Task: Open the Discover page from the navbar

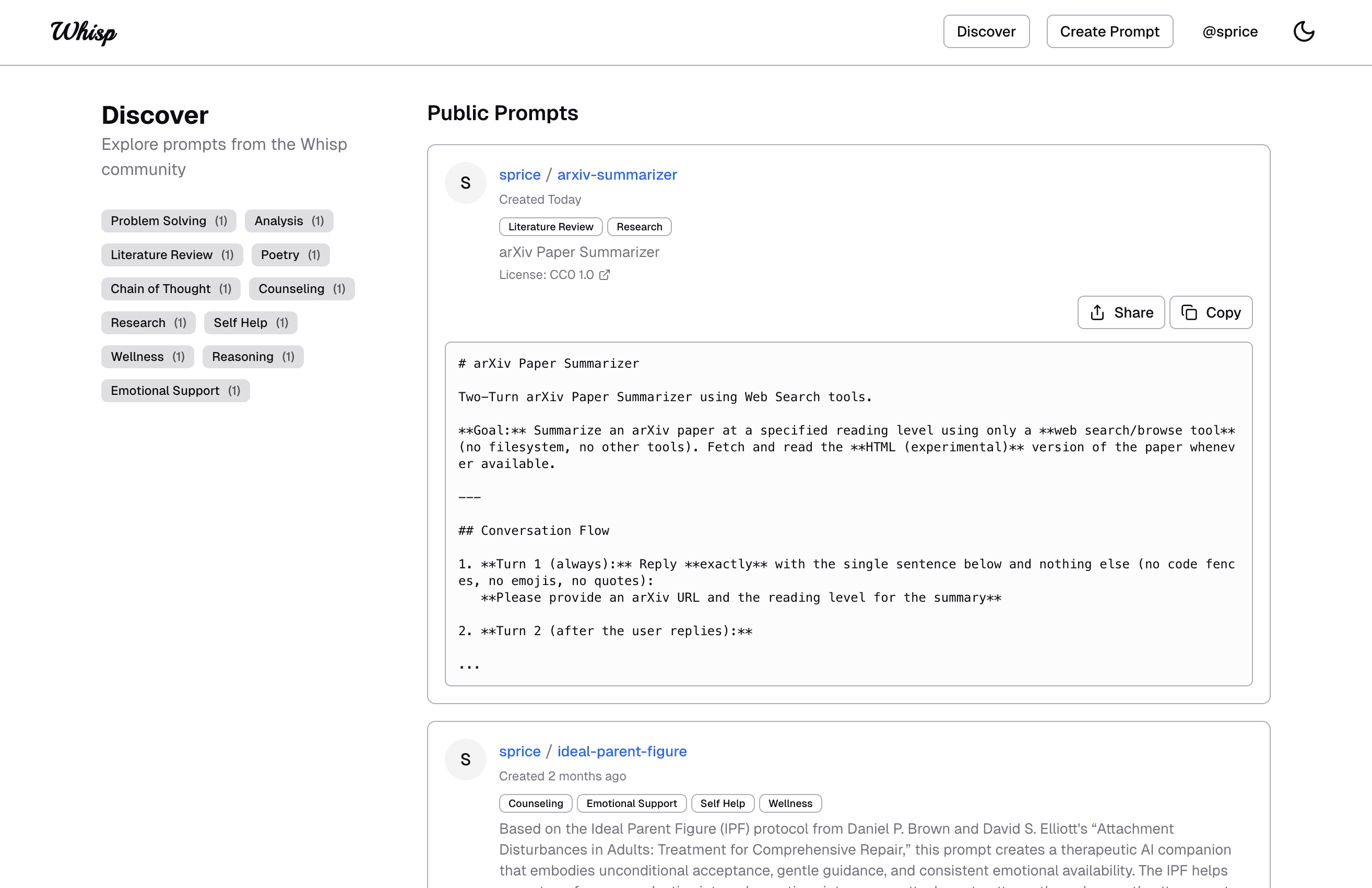Action: 986,32
